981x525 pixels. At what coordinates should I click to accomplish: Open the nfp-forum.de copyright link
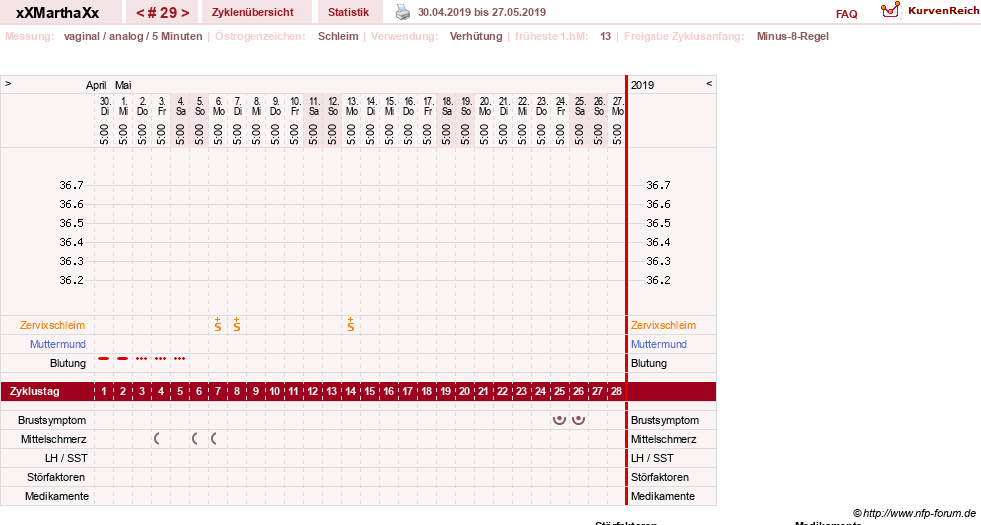point(914,513)
